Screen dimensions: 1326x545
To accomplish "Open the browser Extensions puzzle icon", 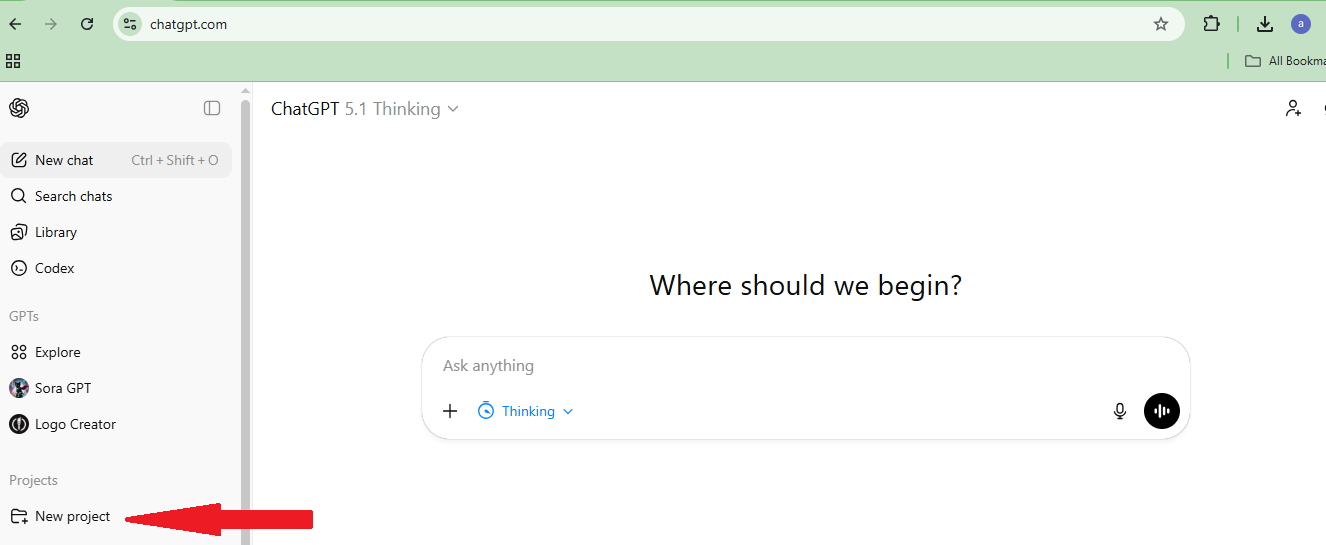I will click(x=1212, y=24).
